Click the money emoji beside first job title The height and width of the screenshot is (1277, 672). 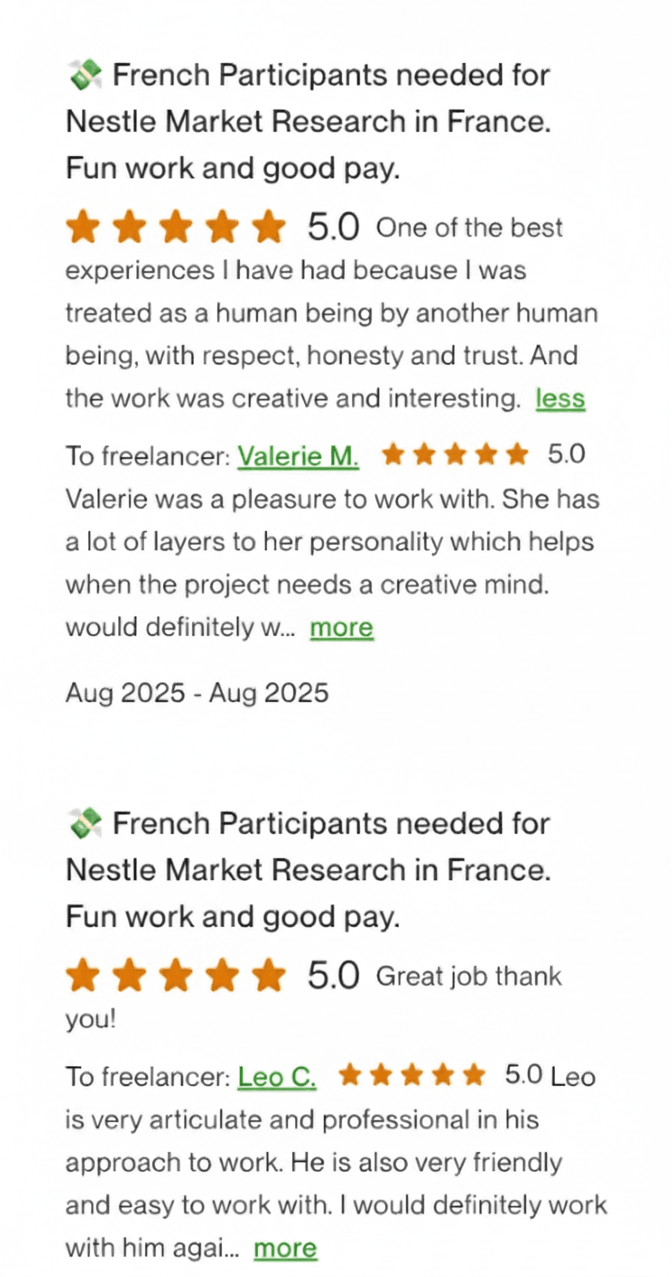84,73
